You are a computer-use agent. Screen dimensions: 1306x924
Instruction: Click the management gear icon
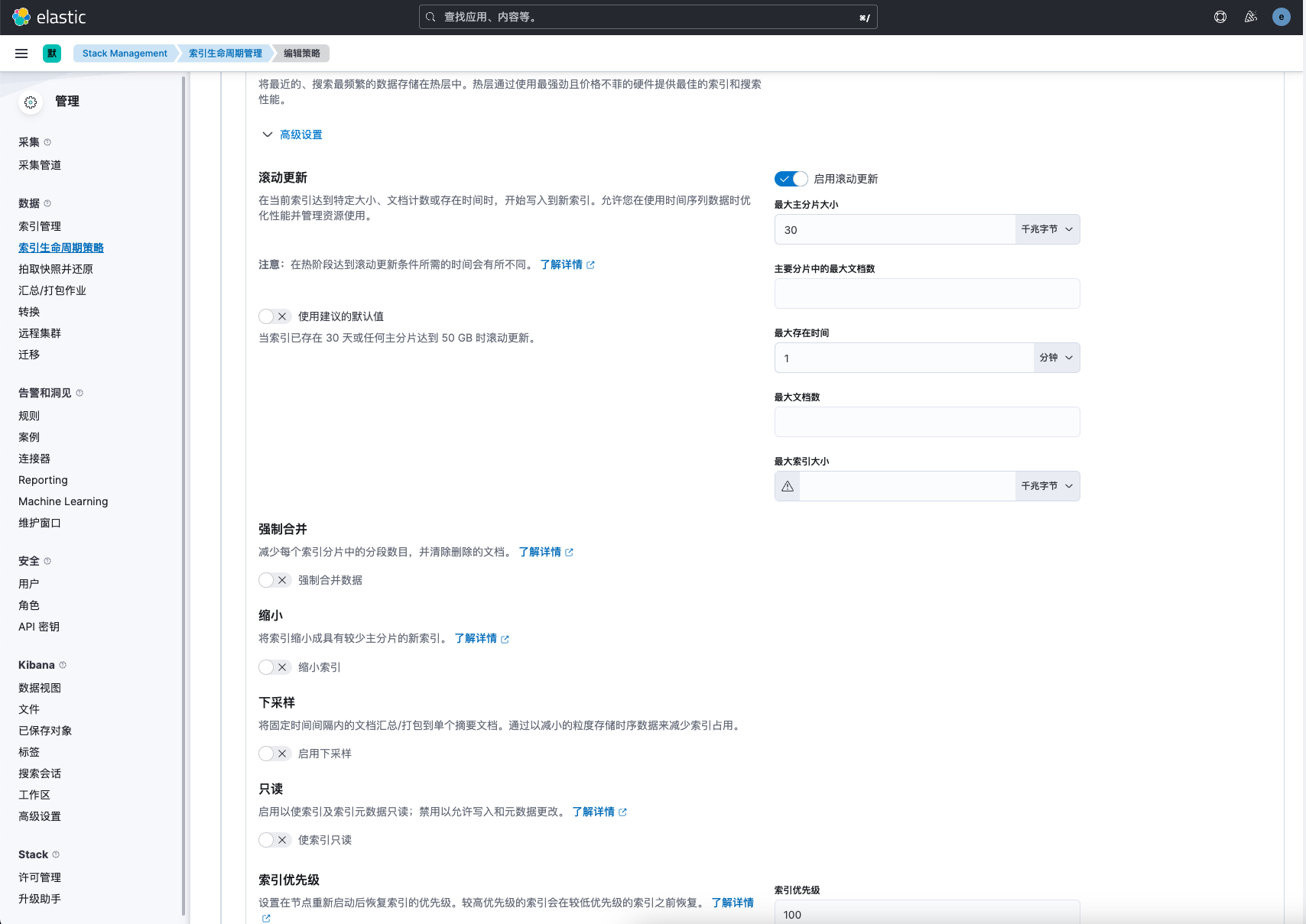(x=31, y=102)
